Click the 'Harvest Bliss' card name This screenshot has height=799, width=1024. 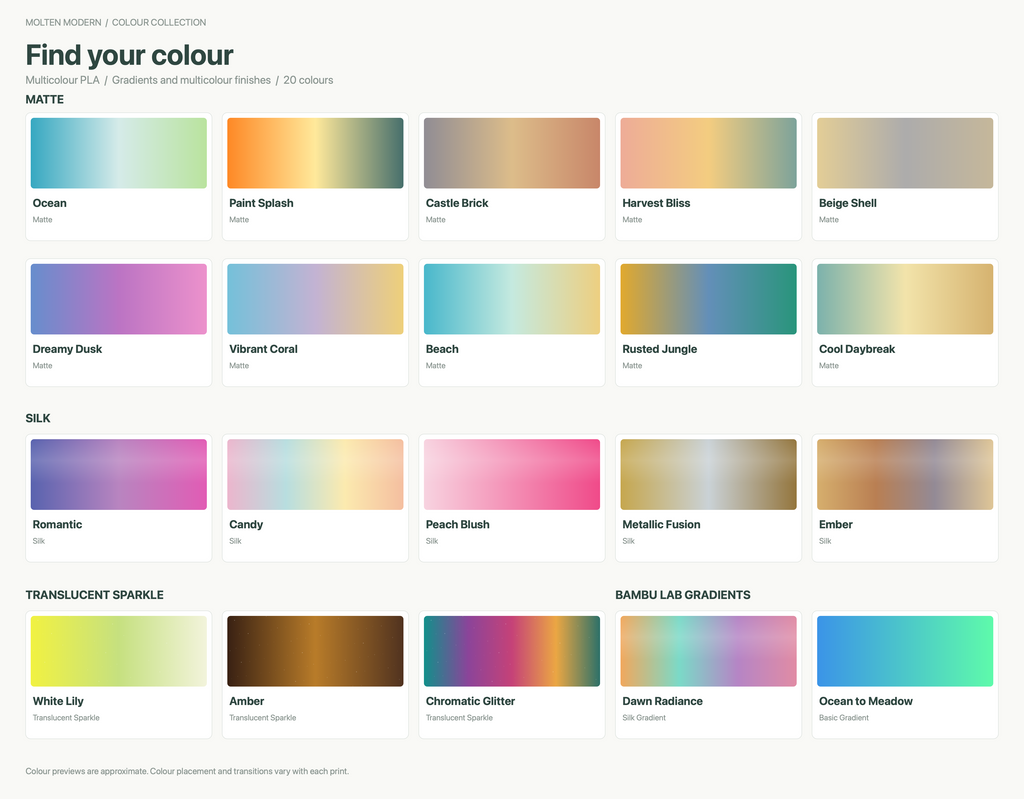coord(656,203)
